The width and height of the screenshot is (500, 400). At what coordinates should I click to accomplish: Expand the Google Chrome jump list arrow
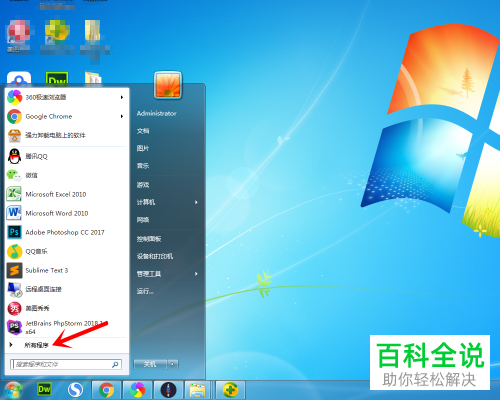point(122,116)
